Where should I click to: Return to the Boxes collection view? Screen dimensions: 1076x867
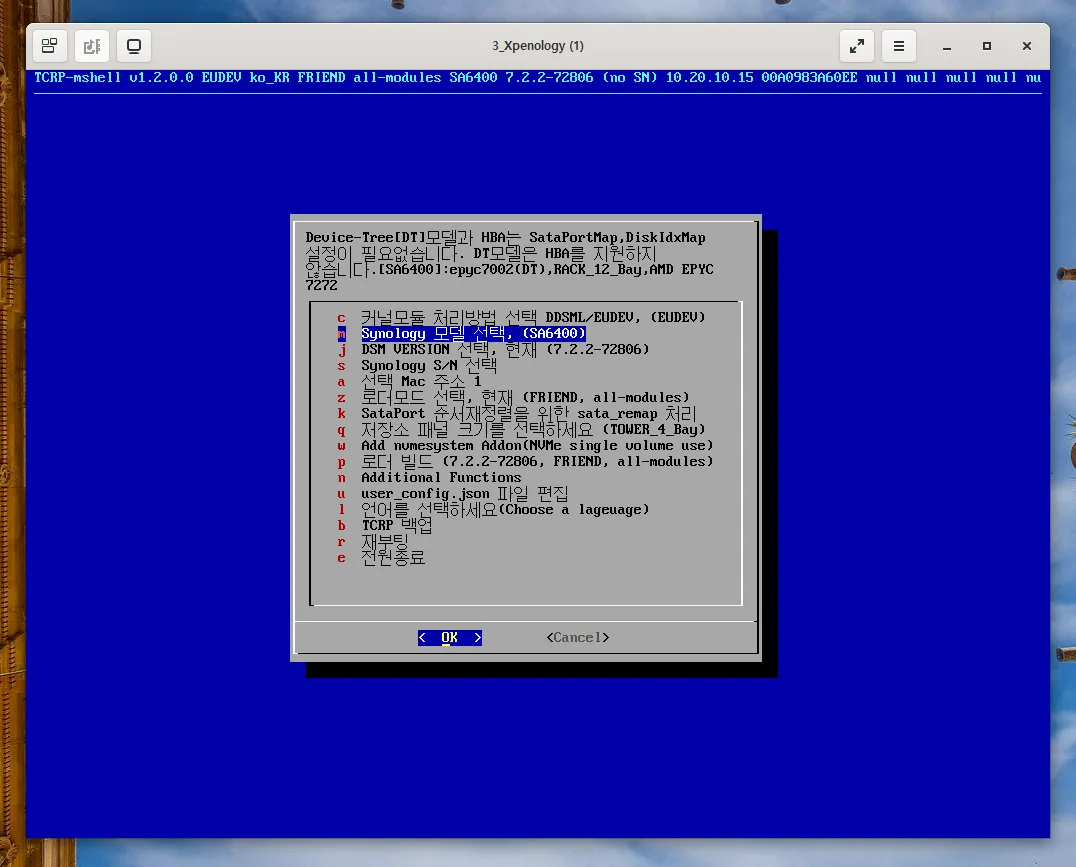pos(49,45)
